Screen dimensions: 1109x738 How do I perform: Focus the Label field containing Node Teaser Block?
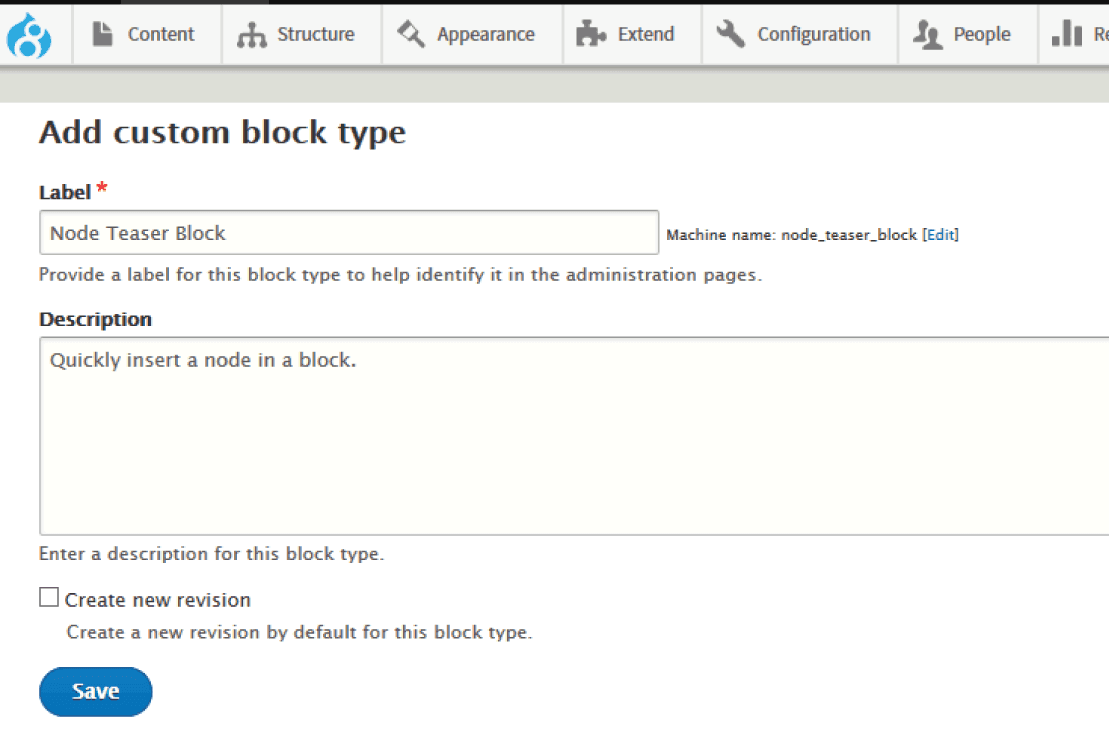349,233
